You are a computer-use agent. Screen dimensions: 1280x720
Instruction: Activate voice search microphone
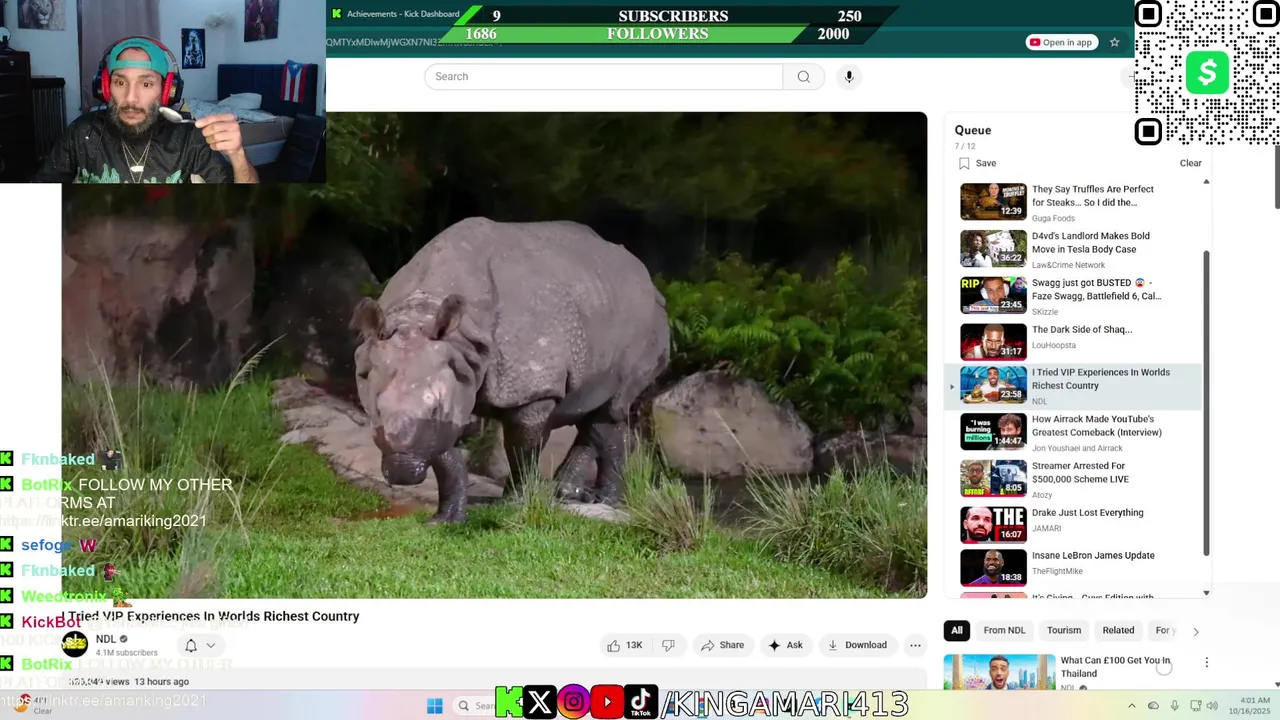click(849, 77)
